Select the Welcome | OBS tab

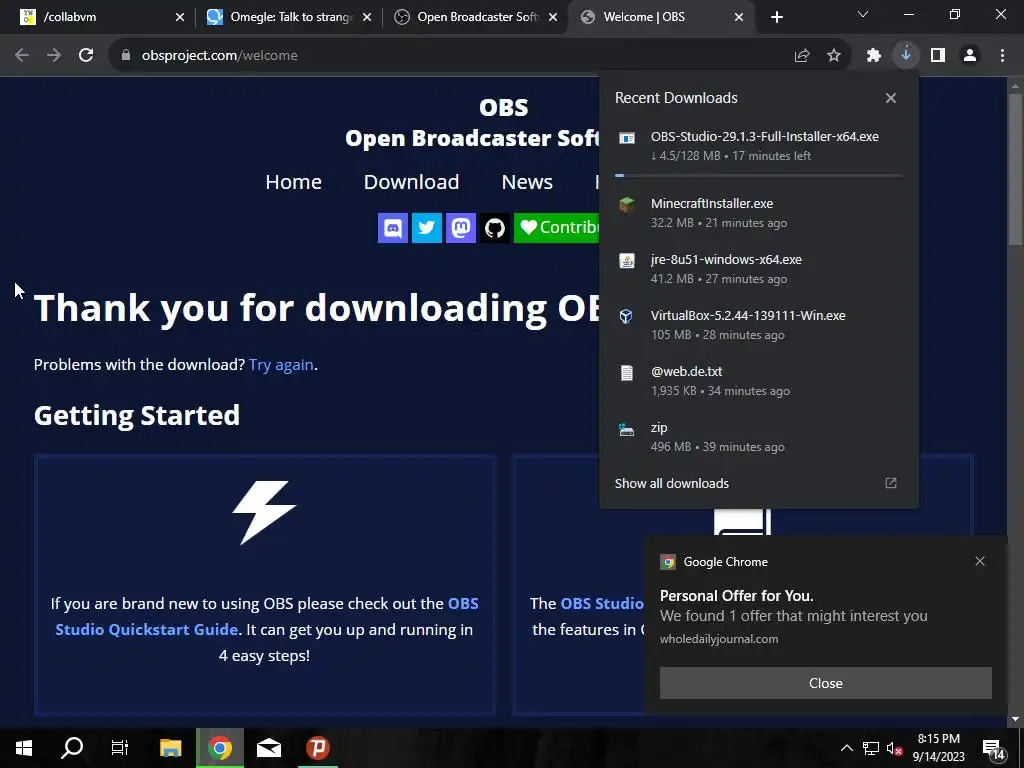[x=660, y=17]
